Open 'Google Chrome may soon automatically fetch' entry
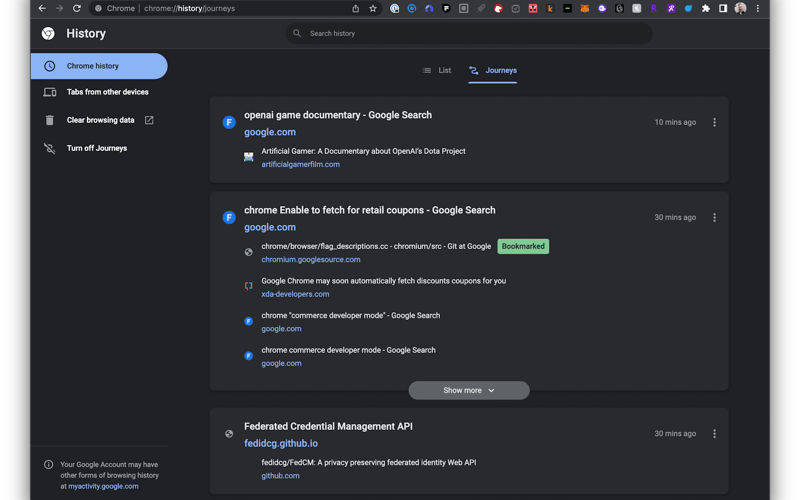Viewport: 800px width, 500px height. 384,281
